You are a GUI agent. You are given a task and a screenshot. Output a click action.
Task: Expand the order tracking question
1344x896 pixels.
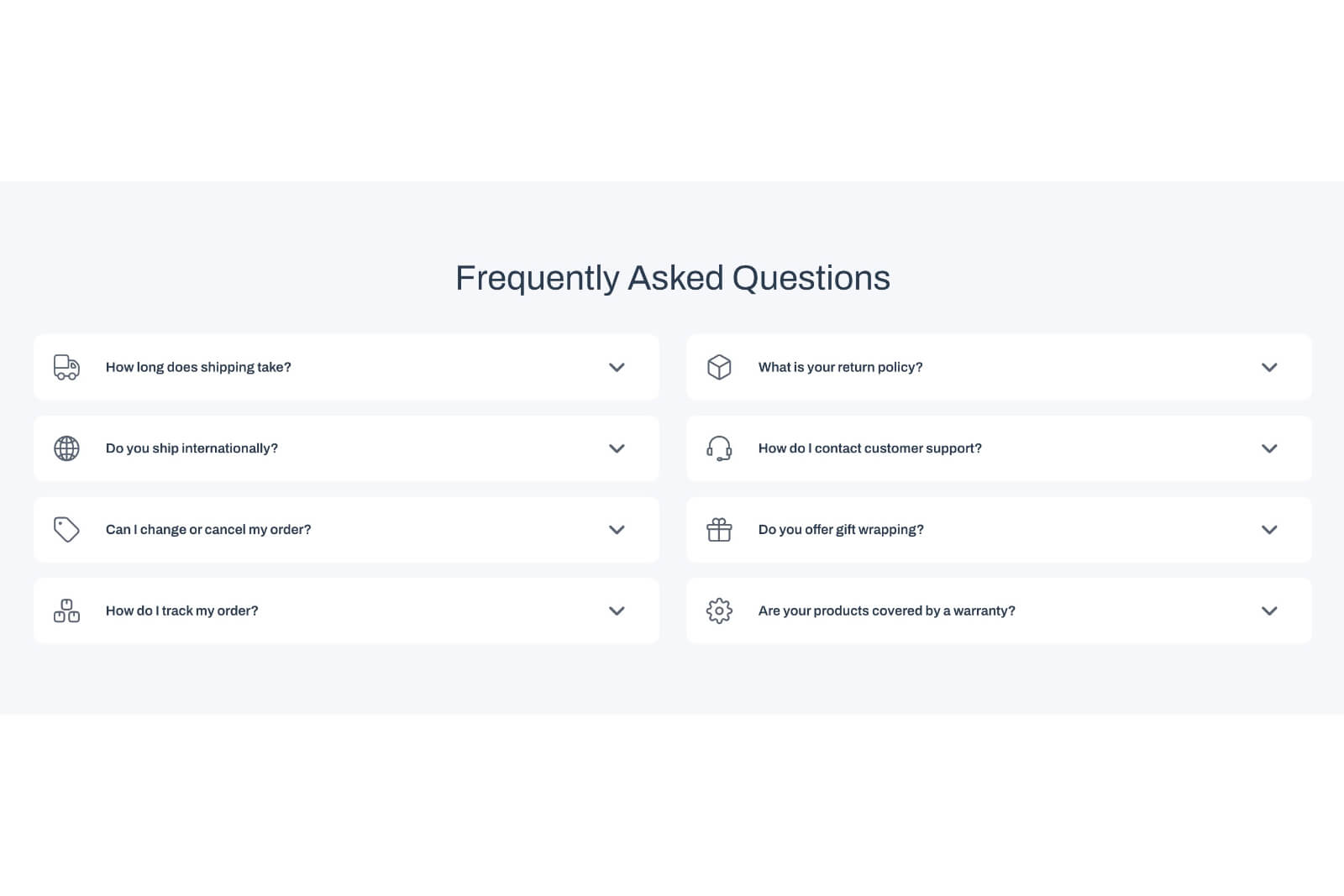pos(616,610)
